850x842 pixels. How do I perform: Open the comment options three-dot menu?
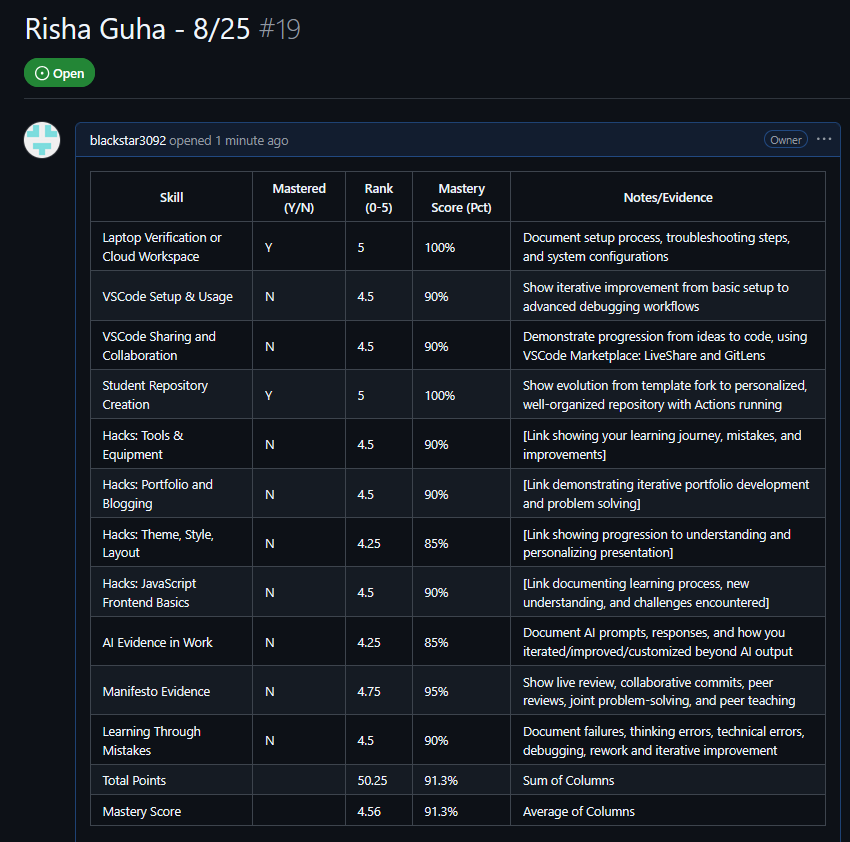(x=824, y=140)
